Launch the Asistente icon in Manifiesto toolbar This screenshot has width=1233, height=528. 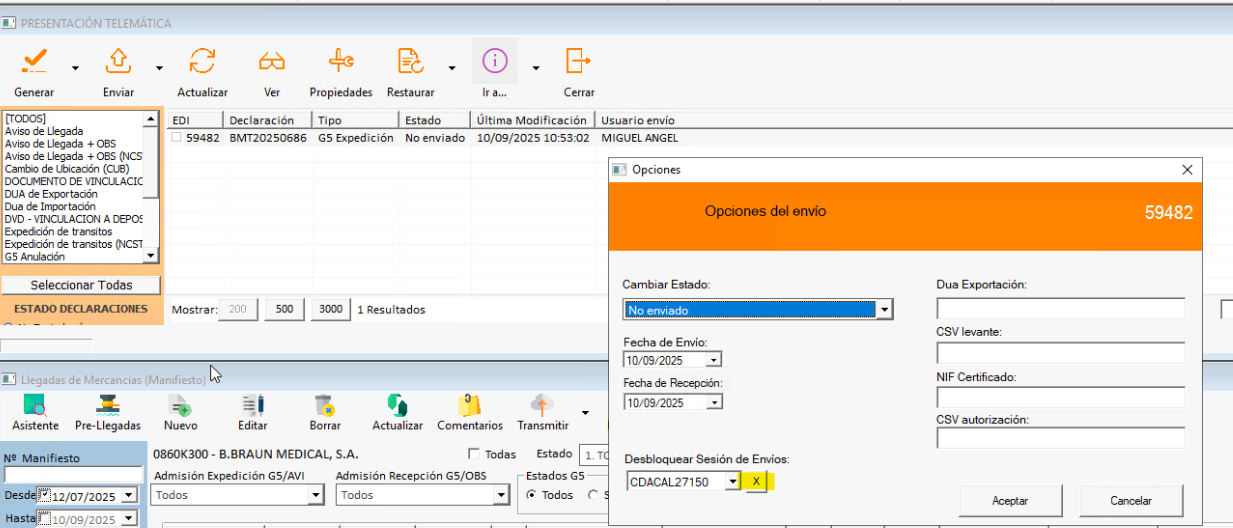[35, 405]
